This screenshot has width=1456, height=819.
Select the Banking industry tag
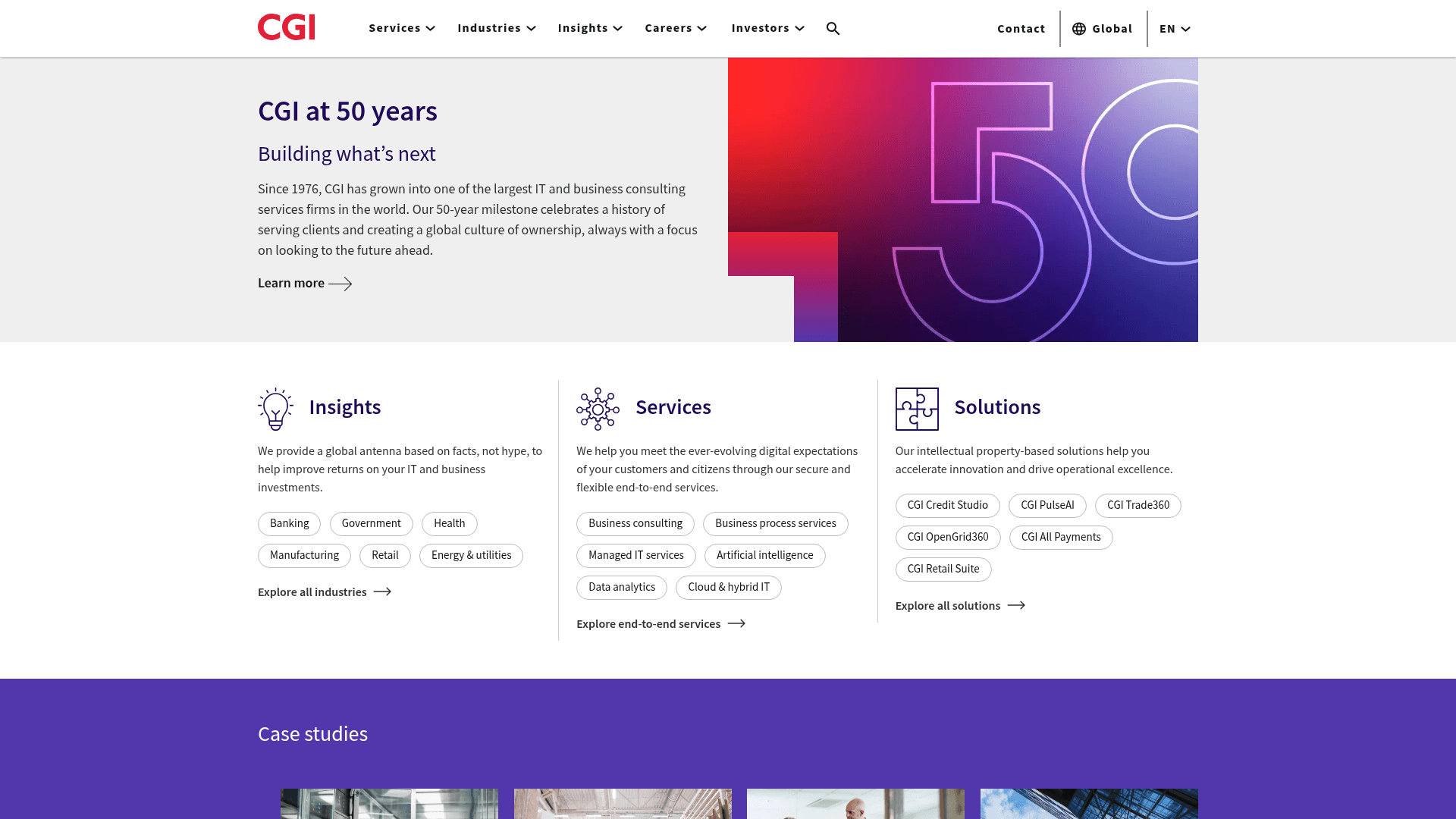click(289, 523)
